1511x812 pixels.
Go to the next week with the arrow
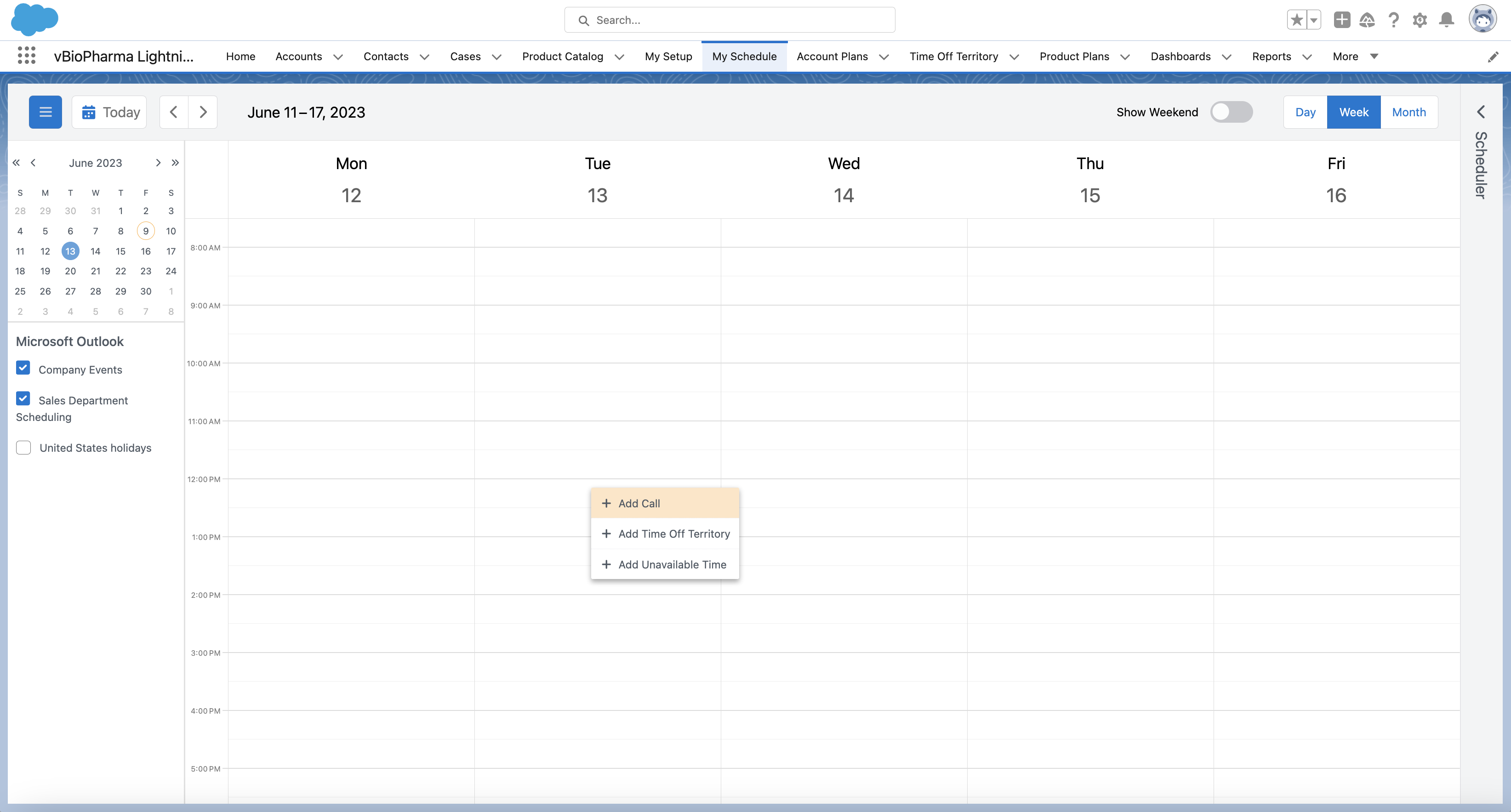[x=203, y=112]
